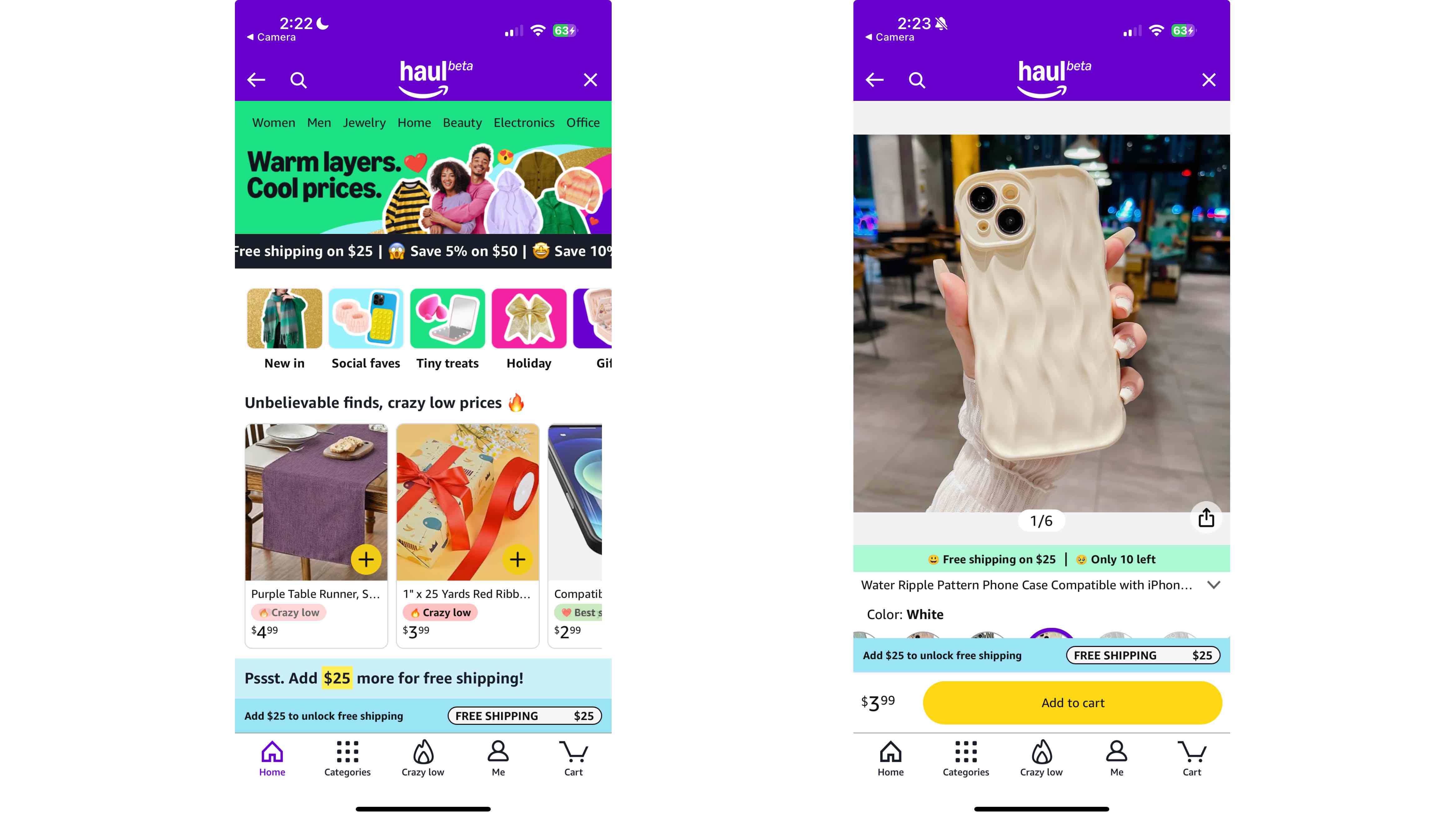Tap the add item plus button on Table Runner
Viewport: 1456px width, 819px height.
(366, 559)
